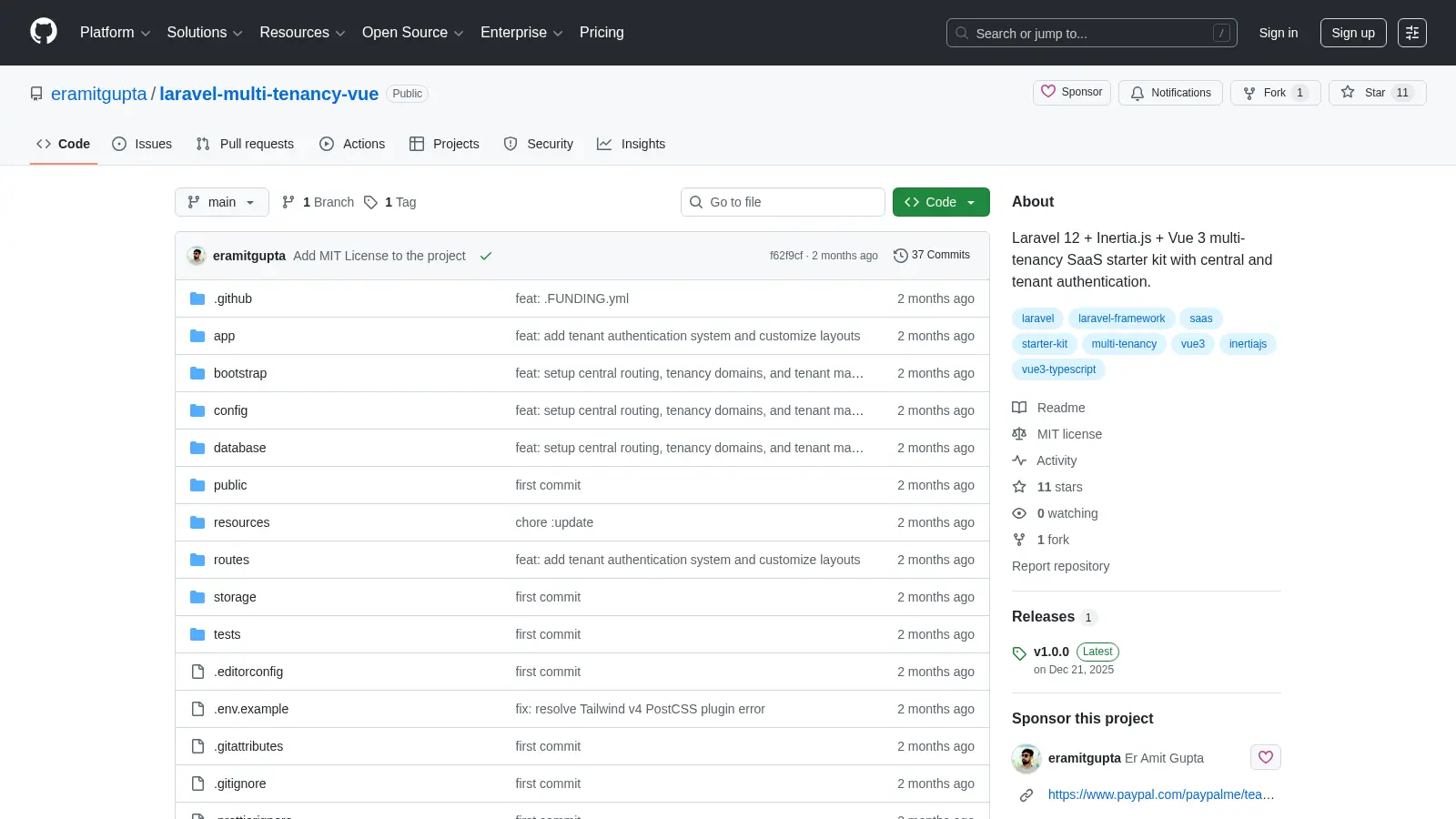Image resolution: width=1456 pixels, height=819 pixels.
Task: Click Sign in
Action: [x=1279, y=33]
